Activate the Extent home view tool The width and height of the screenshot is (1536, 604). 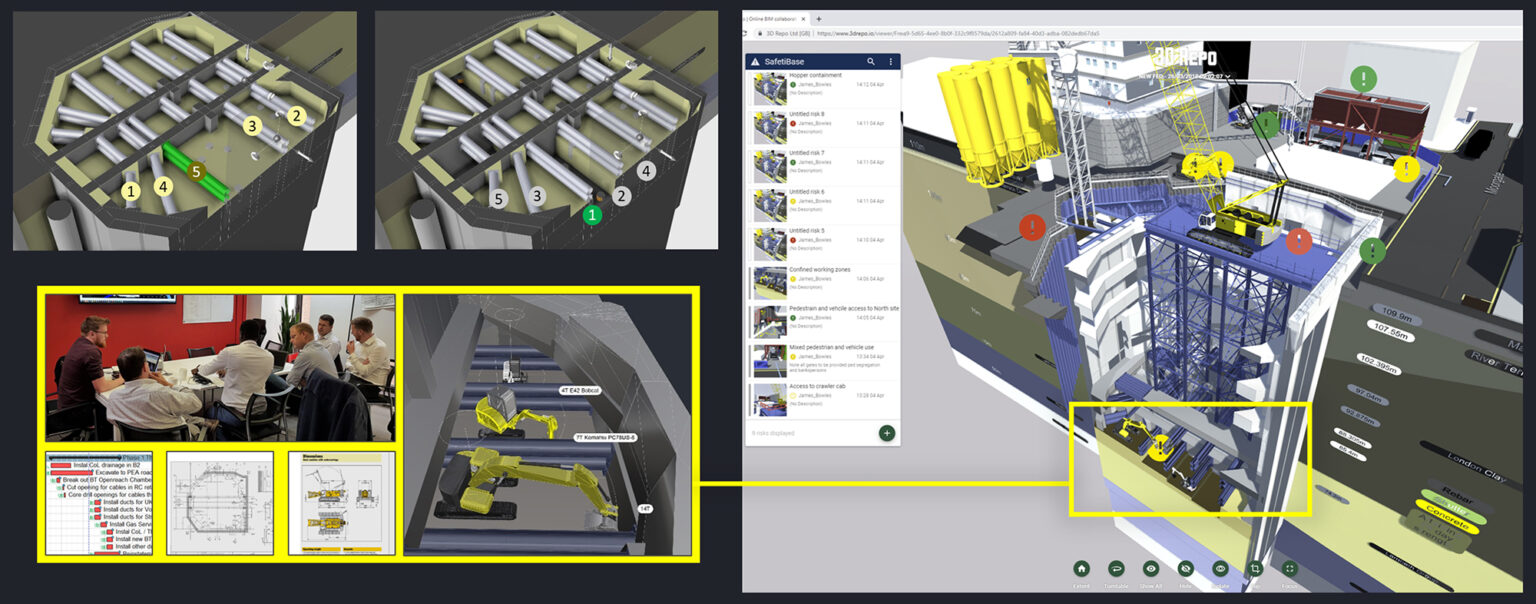tap(1082, 568)
